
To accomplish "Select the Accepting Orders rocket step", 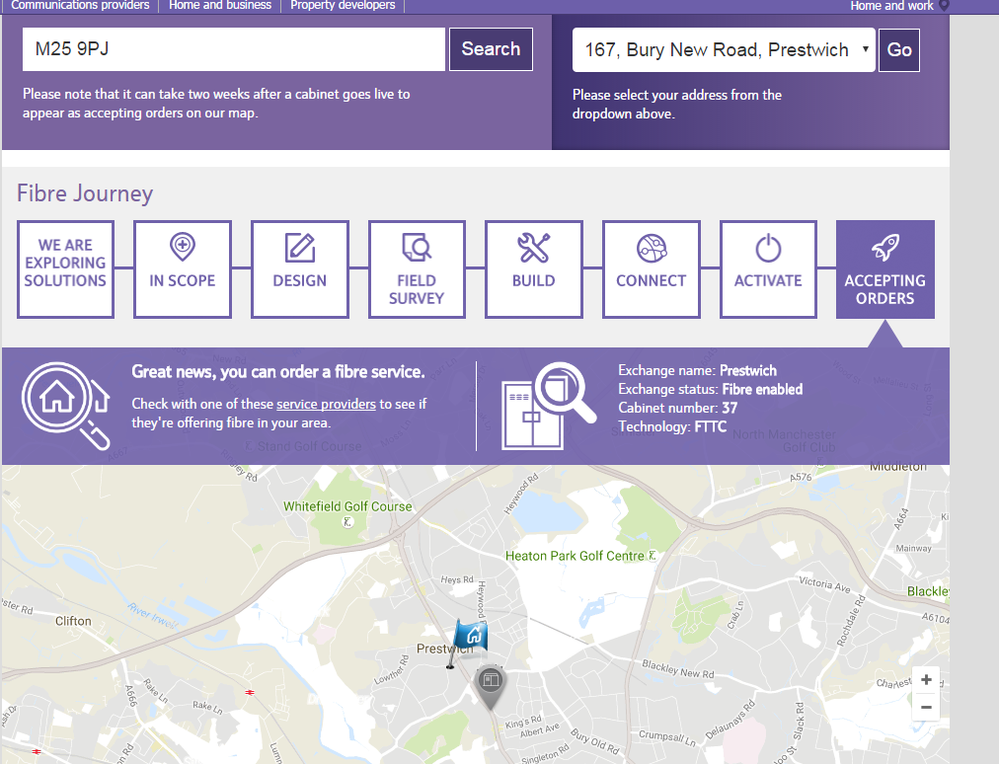I will 885,269.
